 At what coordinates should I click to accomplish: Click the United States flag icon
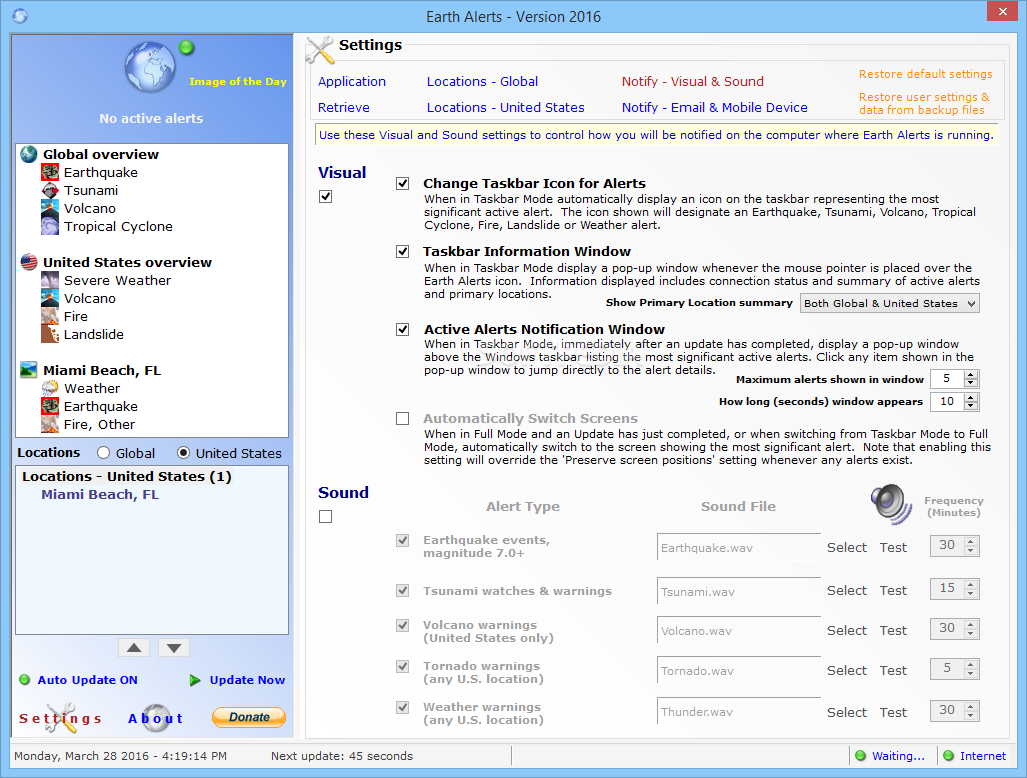29,262
